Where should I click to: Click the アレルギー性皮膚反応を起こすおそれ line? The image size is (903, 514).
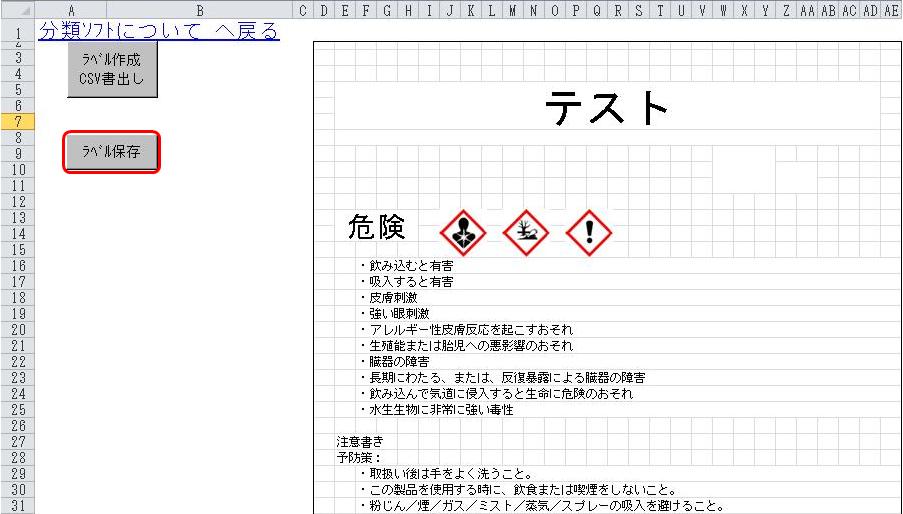[466, 330]
